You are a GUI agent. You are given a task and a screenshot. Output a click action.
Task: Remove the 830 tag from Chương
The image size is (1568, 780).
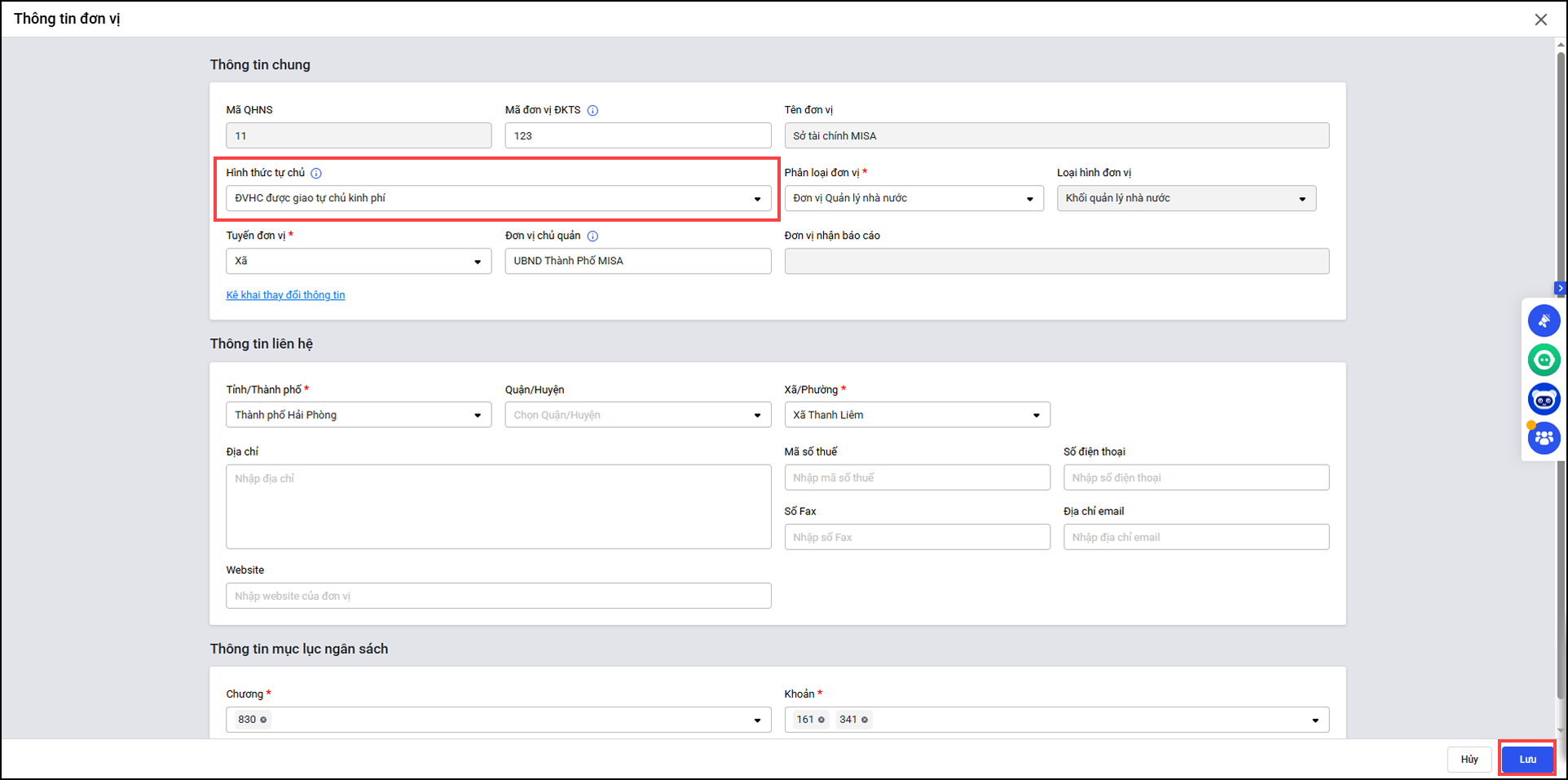263,720
